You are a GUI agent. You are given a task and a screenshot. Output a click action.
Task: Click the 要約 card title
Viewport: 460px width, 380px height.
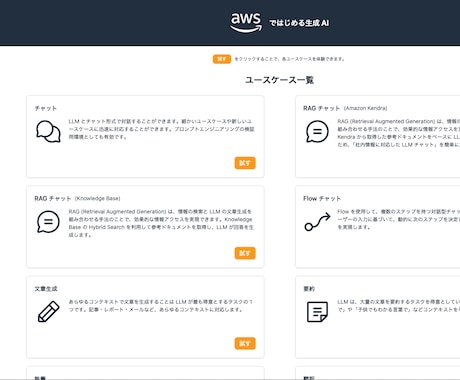click(309, 289)
